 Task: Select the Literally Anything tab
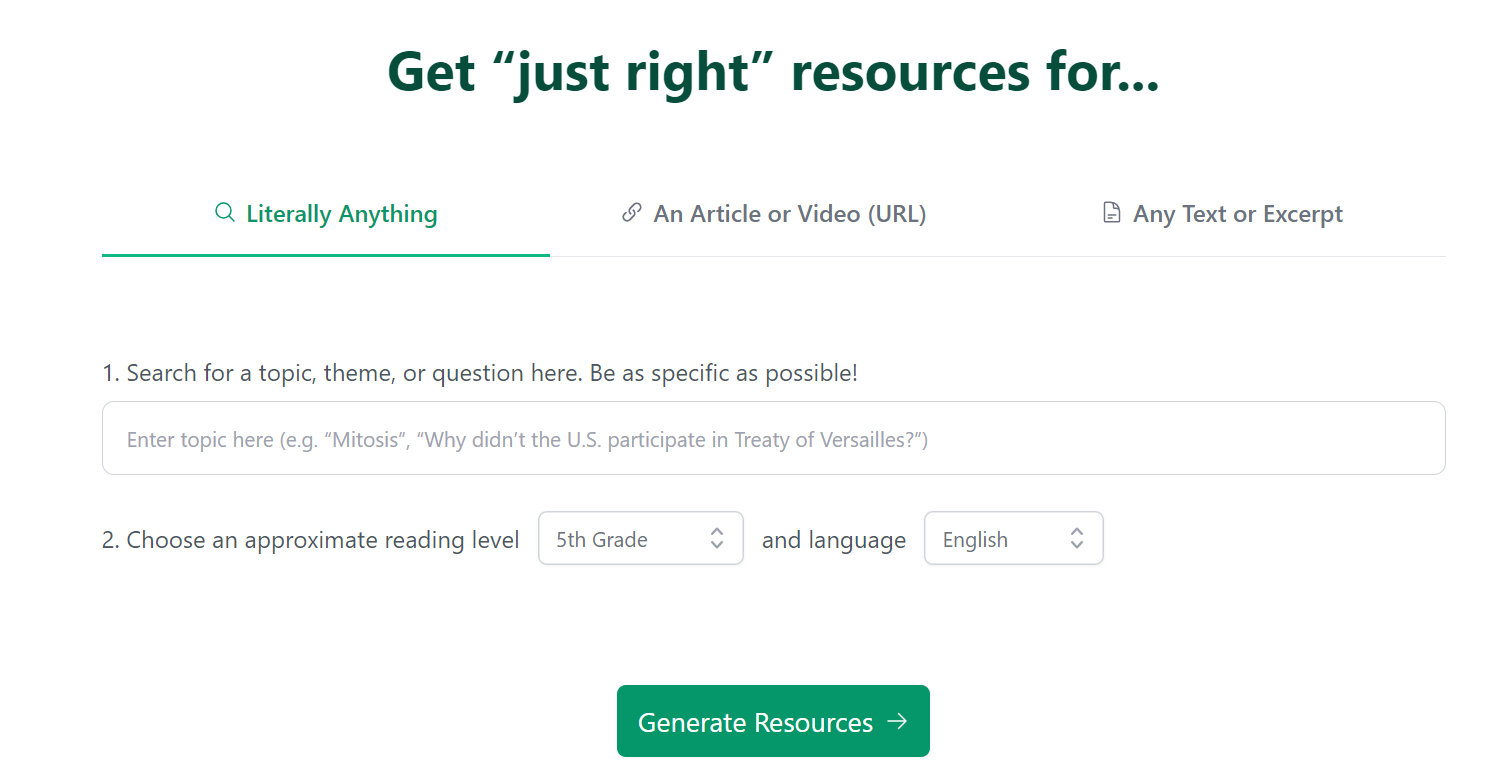341,214
